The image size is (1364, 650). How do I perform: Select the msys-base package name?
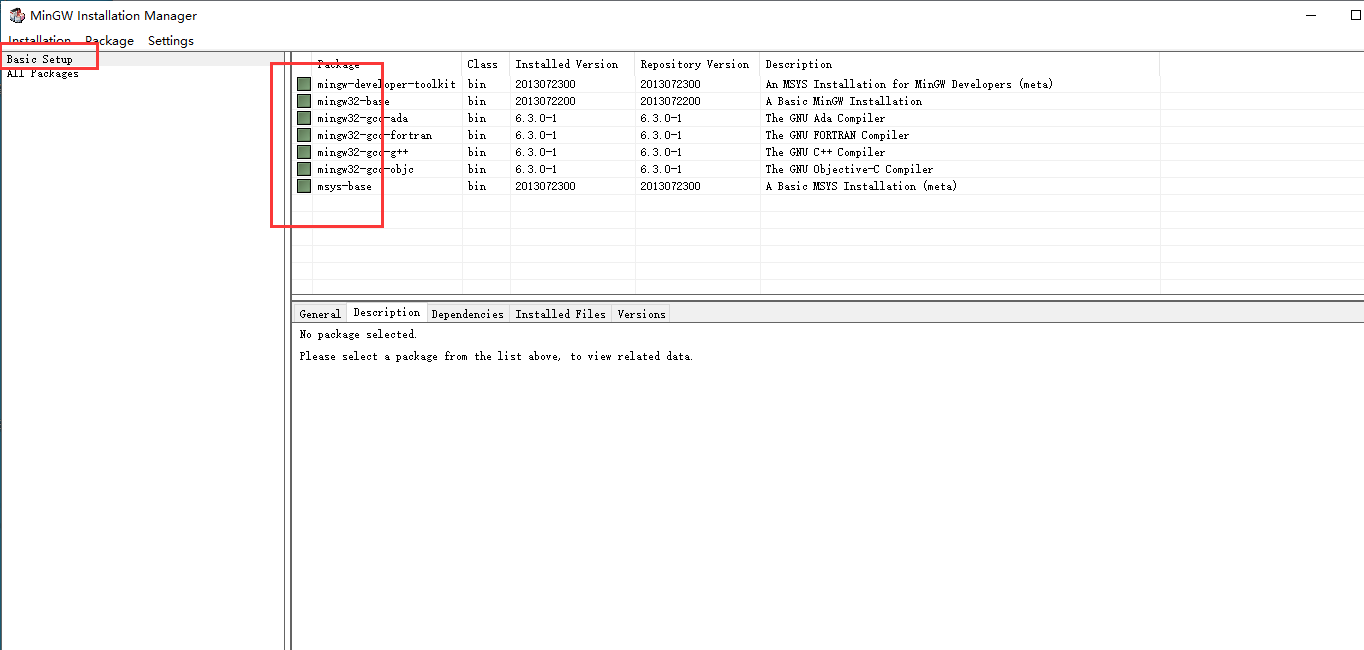[x=345, y=187]
